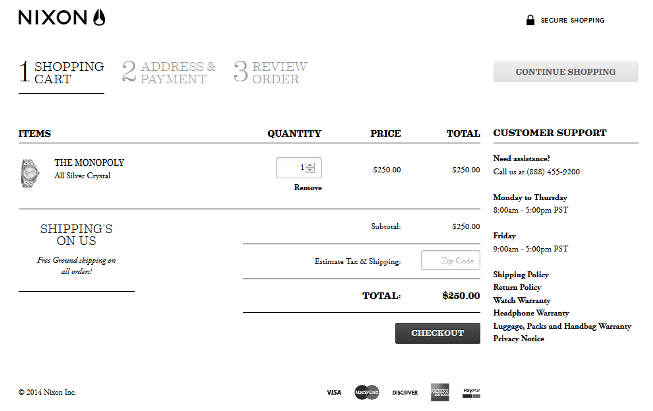This screenshot has height=411, width=653.
Task: Open the Watch Warranty link
Action: click(521, 300)
